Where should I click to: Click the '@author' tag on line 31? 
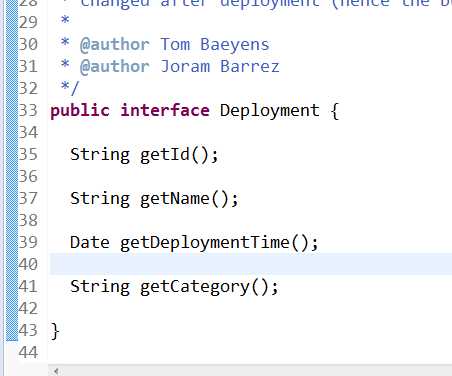click(115, 67)
